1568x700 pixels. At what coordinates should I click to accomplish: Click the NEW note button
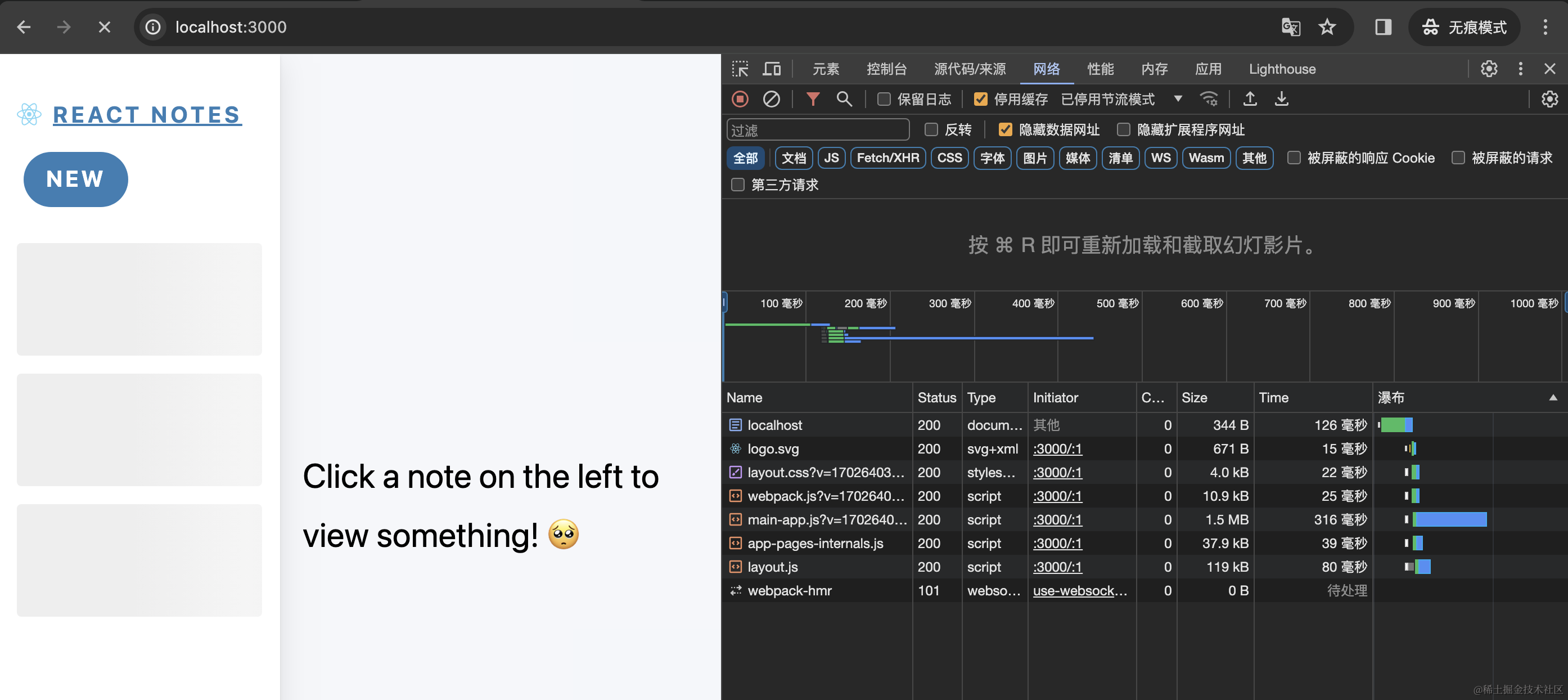click(75, 179)
